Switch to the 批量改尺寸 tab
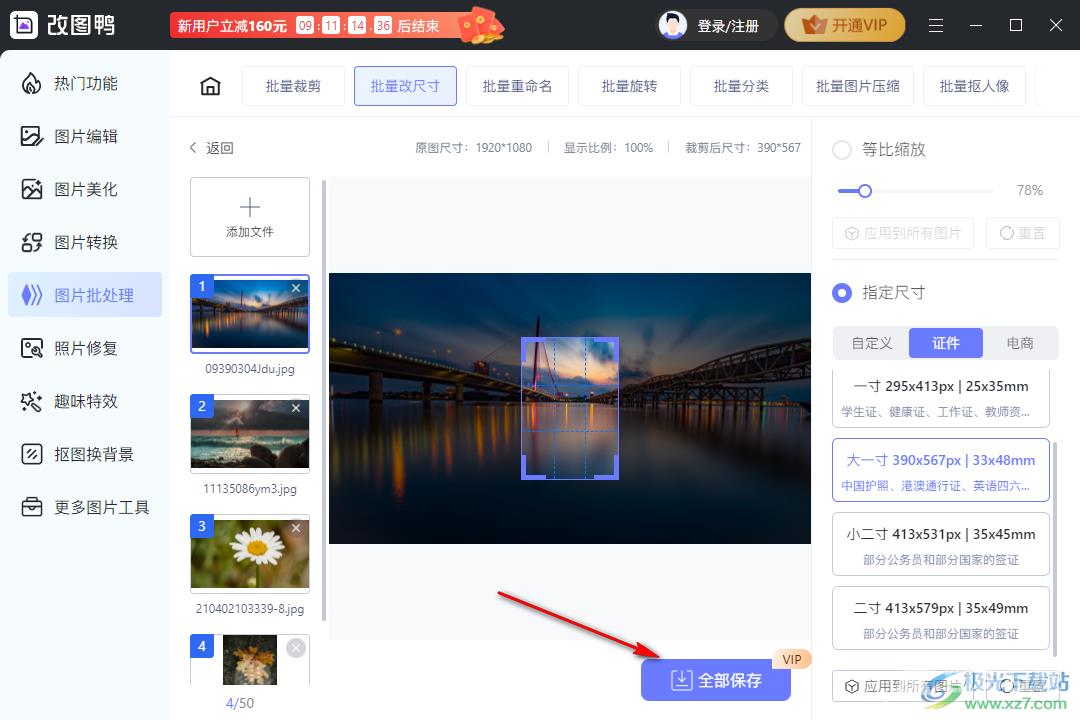 [x=405, y=86]
